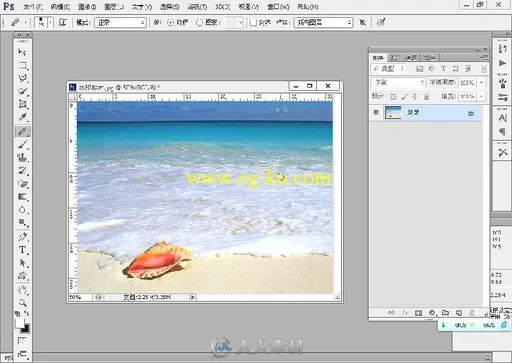
Task: Select the 取样 source radio button
Action: (170, 23)
